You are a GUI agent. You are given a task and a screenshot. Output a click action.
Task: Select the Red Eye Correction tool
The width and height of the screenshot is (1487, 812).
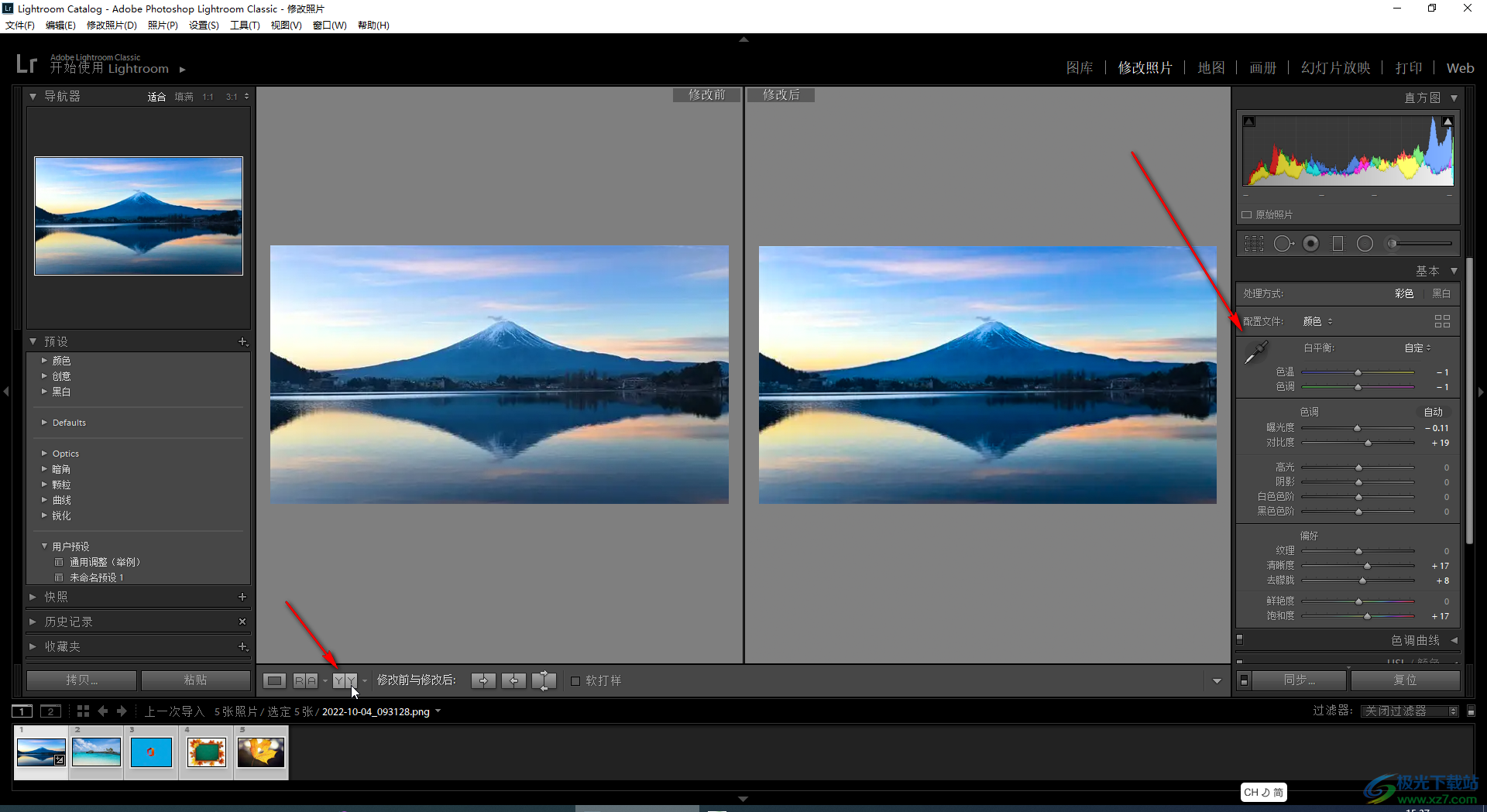pyautogui.click(x=1310, y=244)
